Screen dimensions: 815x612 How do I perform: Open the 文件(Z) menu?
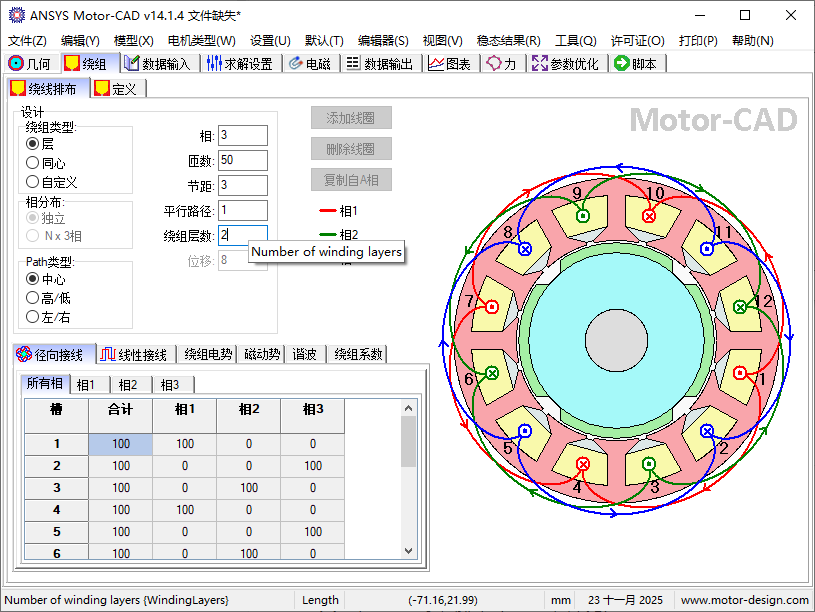(27, 41)
